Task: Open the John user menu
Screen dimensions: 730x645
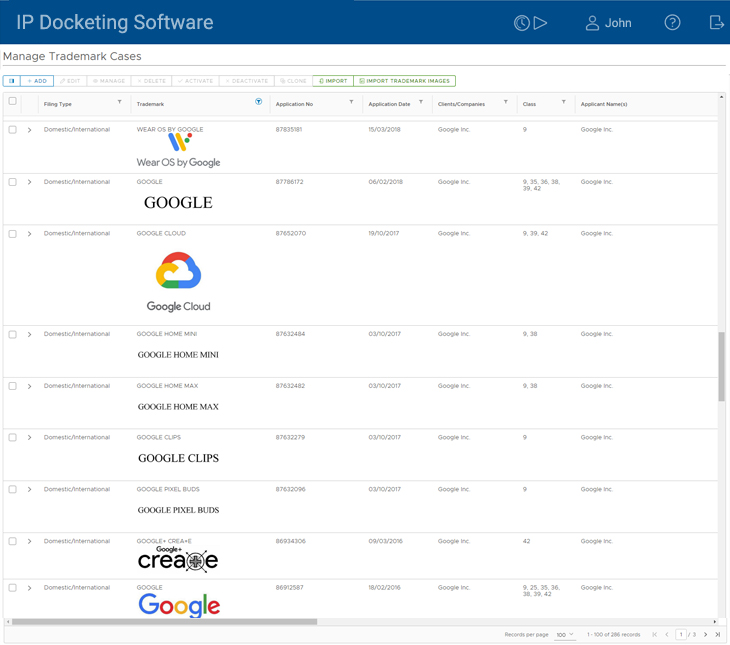Action: 608,23
